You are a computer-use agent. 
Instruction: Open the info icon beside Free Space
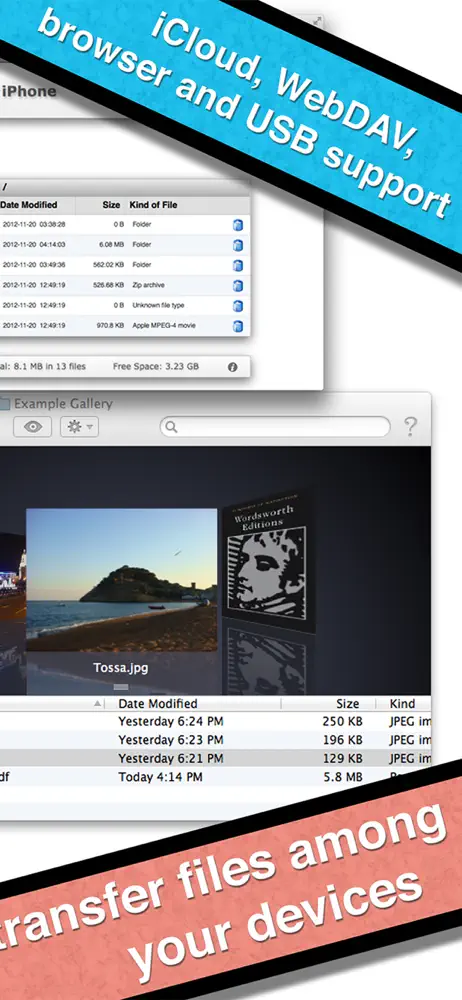(x=232, y=367)
